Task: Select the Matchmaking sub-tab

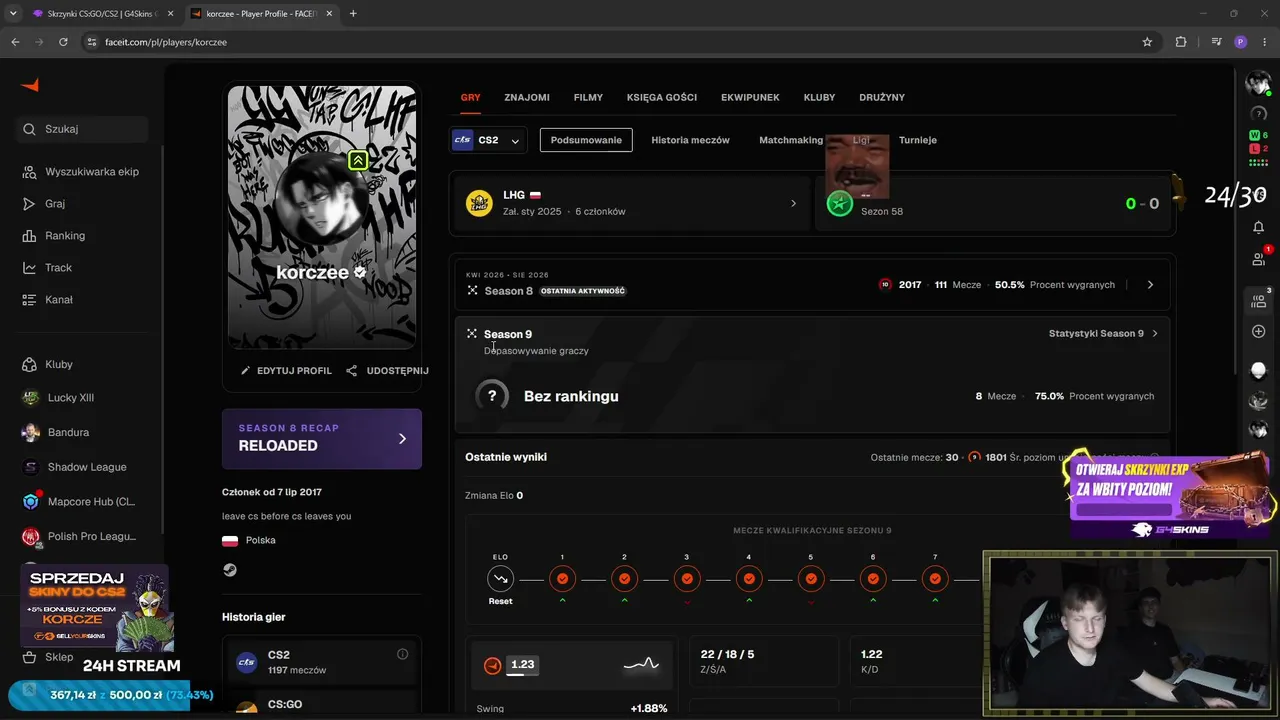Action: click(791, 140)
